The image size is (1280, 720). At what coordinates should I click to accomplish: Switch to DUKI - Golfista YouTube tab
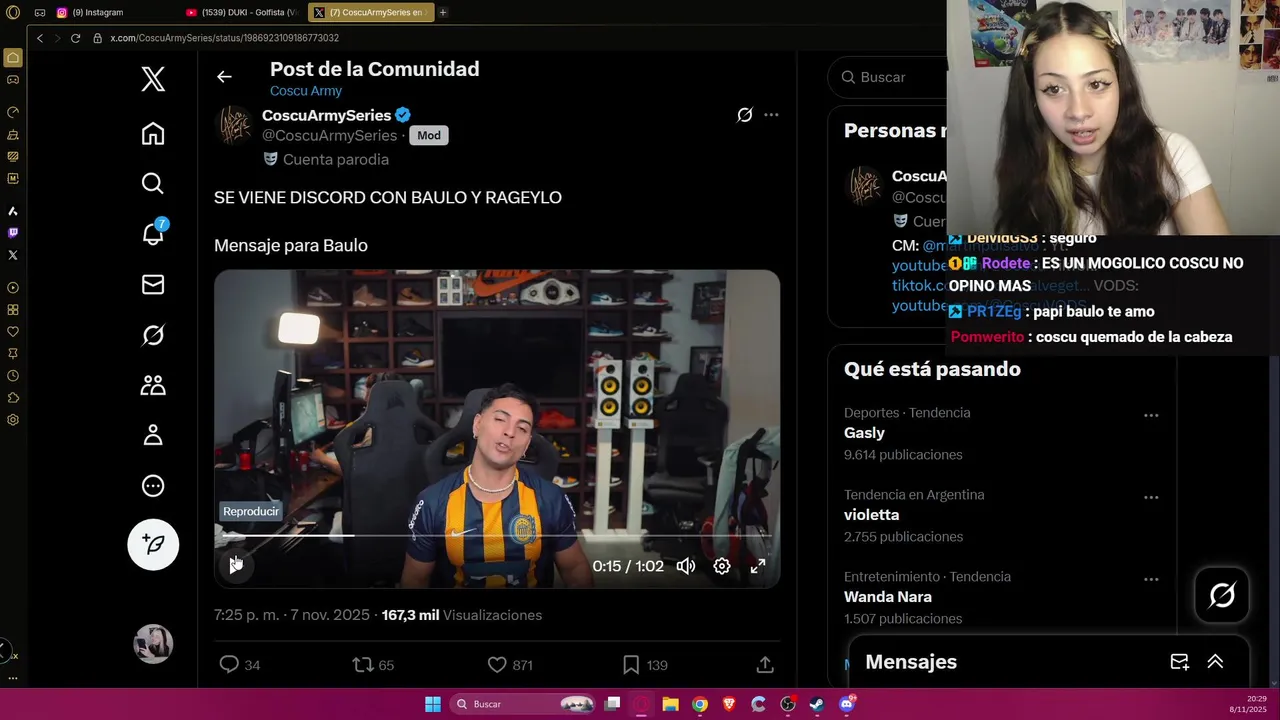tap(241, 12)
